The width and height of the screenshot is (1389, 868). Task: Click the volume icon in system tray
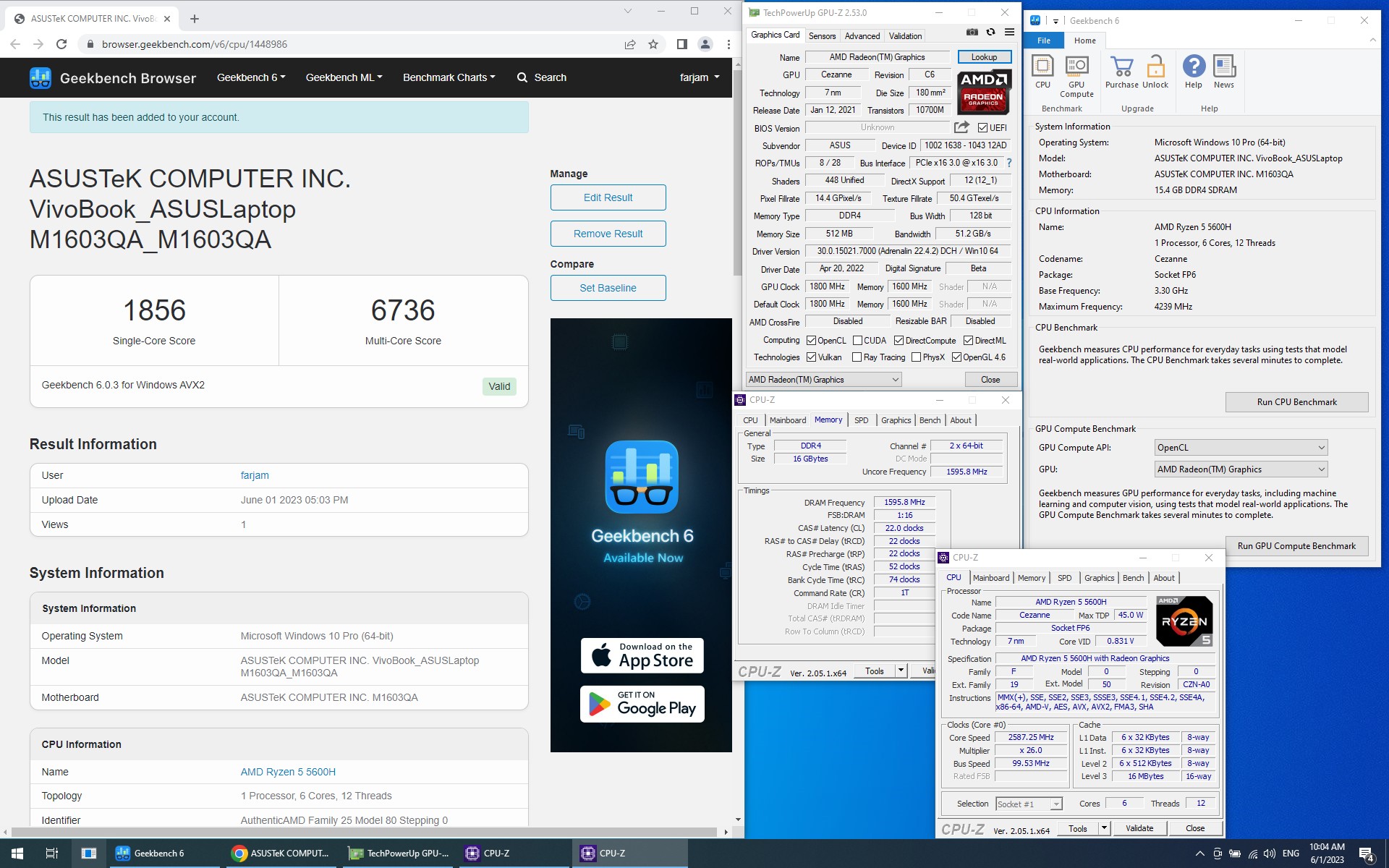[1270, 854]
